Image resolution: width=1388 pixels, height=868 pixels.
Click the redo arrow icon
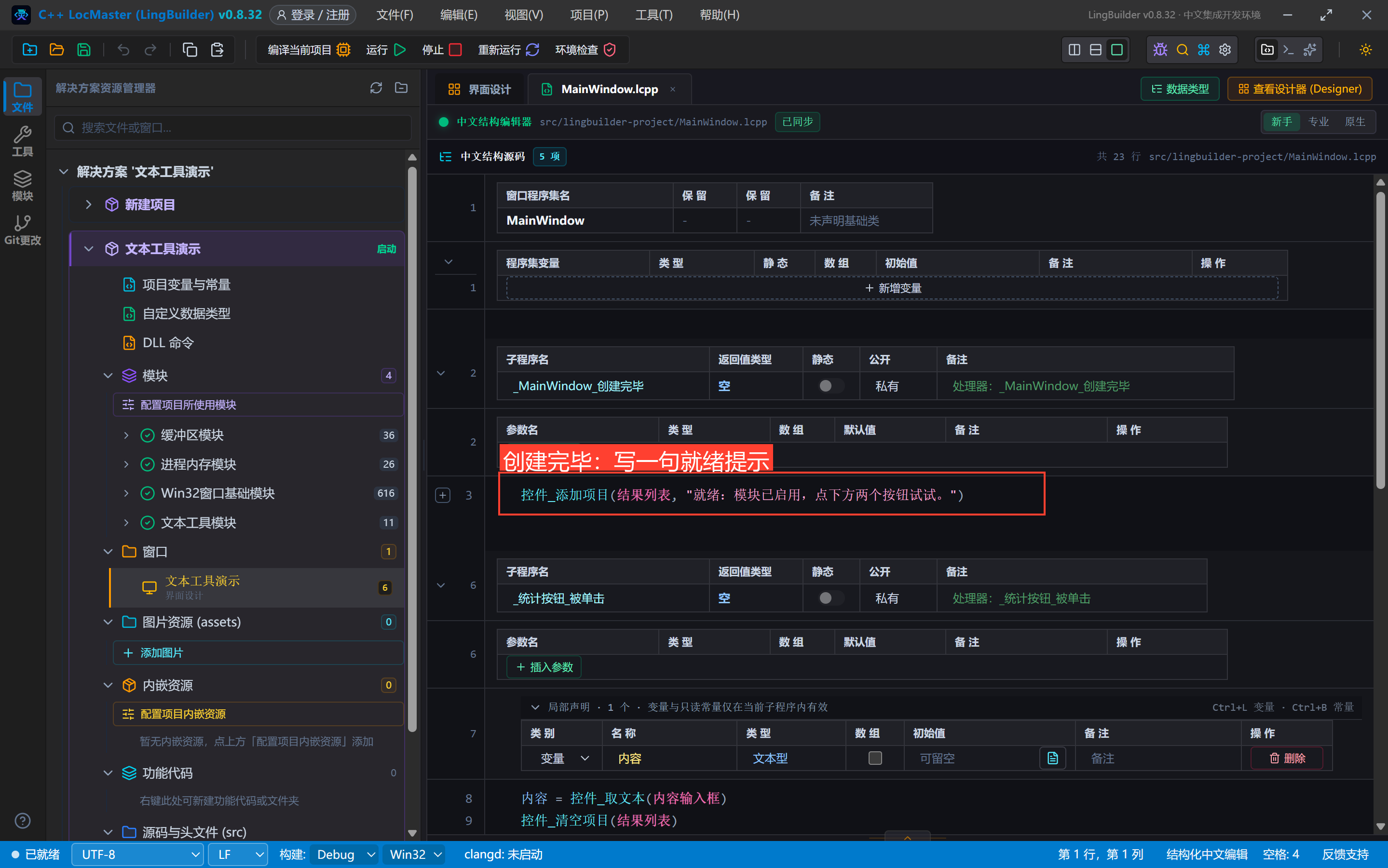(150, 50)
